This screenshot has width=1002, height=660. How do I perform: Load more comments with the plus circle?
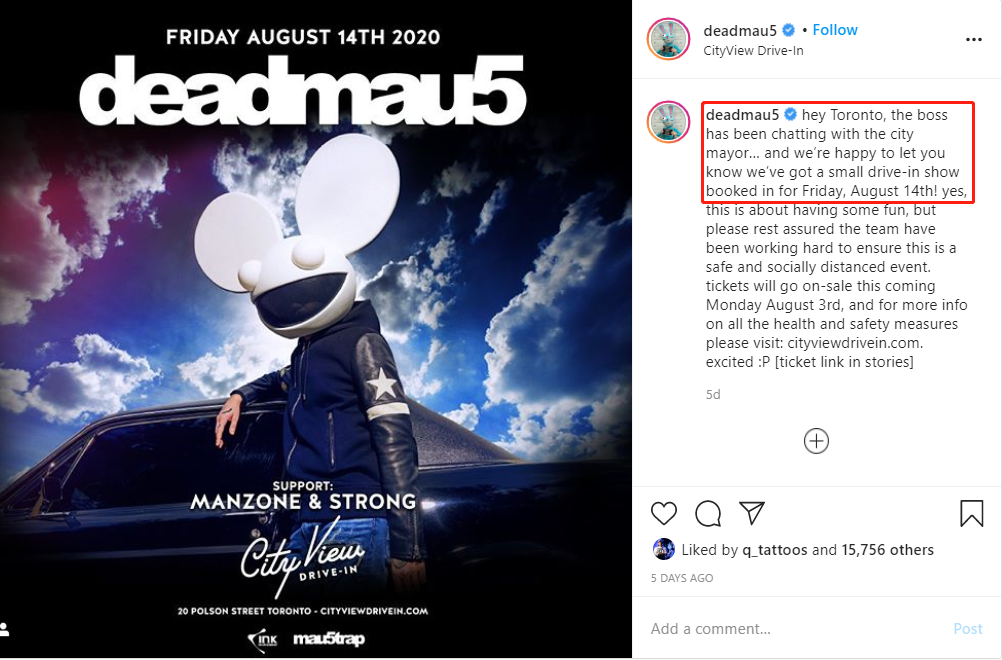click(x=816, y=441)
